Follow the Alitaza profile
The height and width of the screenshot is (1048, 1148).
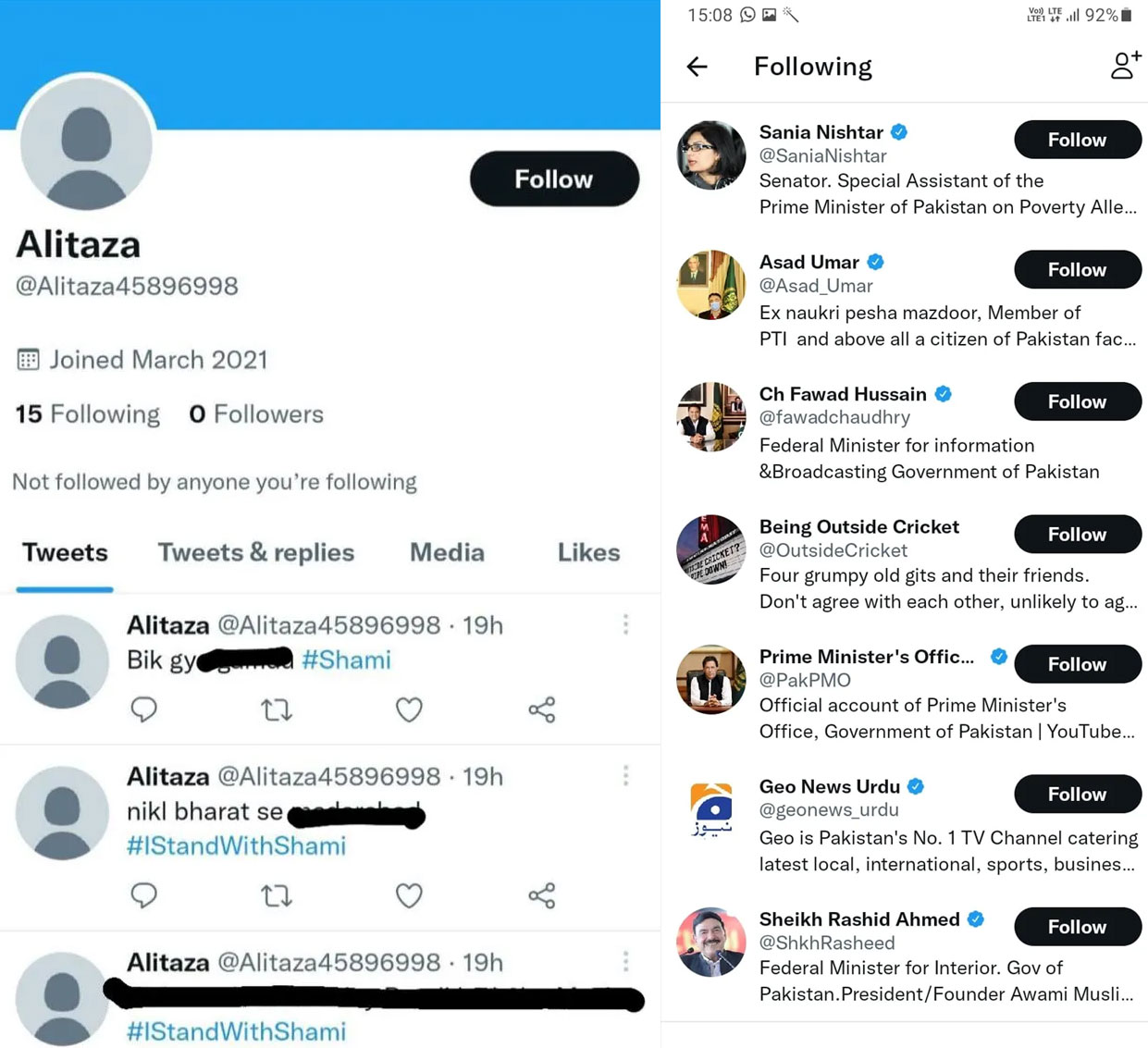(x=554, y=179)
